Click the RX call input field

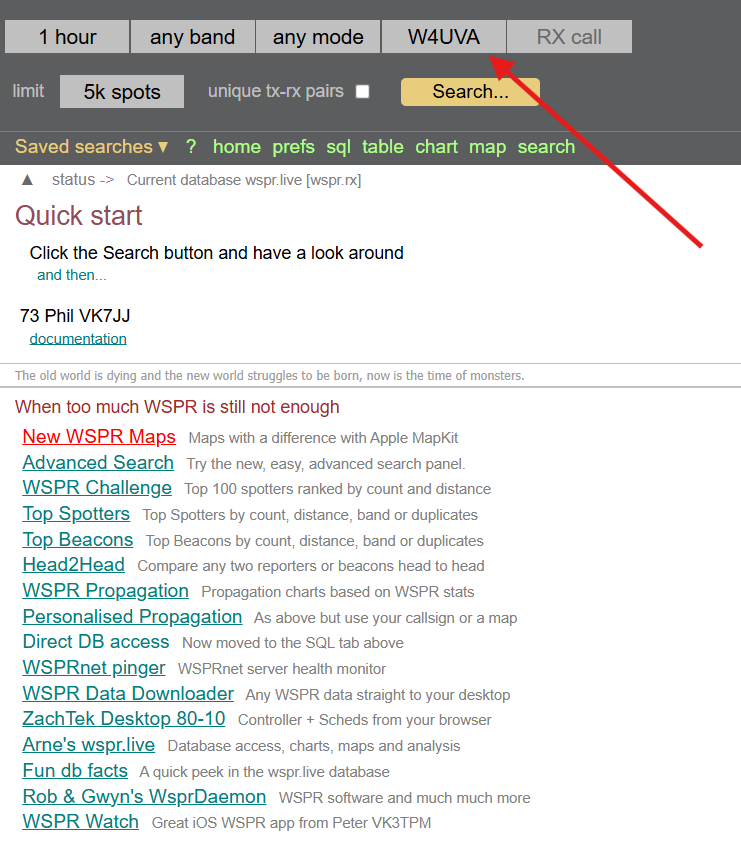(x=569, y=37)
